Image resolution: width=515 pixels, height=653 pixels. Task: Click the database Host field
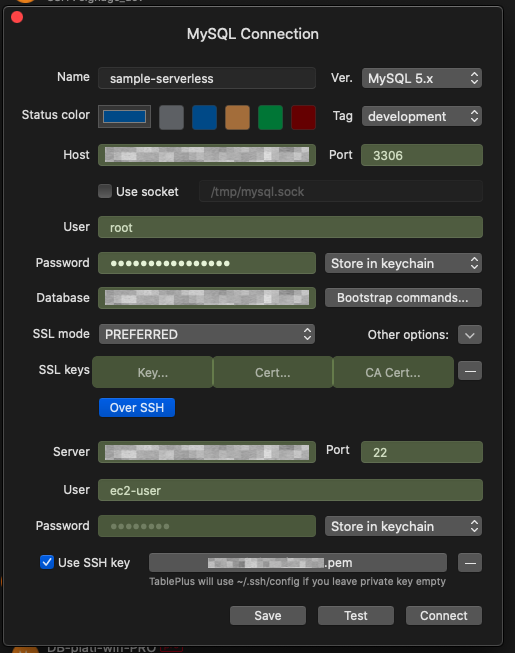(x=206, y=155)
